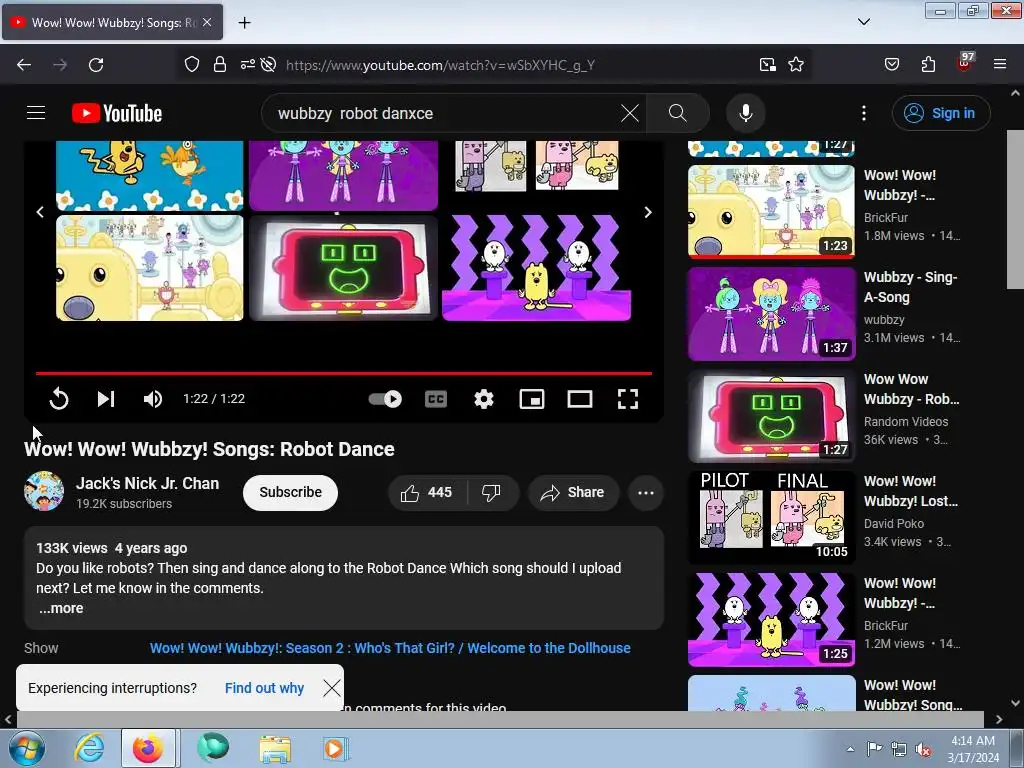Subscribe to Jack's Nick Jr. Chan
Screen dimensions: 1024x768
290,492
